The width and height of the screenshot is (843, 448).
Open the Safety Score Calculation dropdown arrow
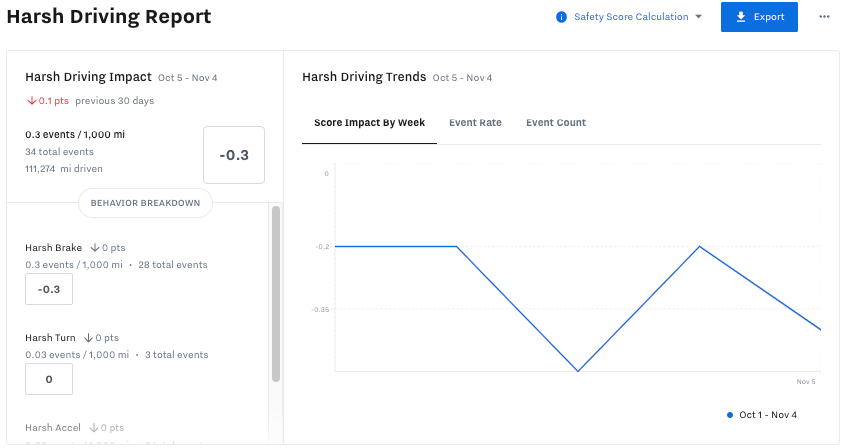click(x=698, y=17)
